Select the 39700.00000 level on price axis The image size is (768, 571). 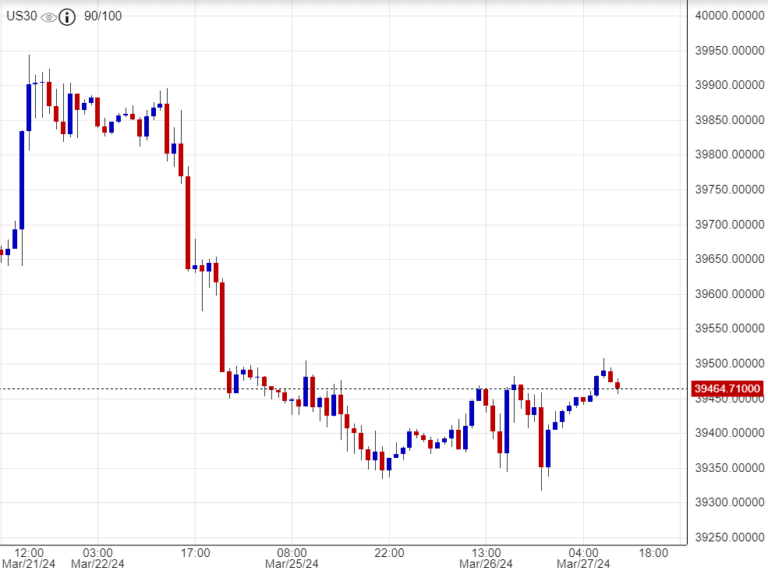click(729, 224)
